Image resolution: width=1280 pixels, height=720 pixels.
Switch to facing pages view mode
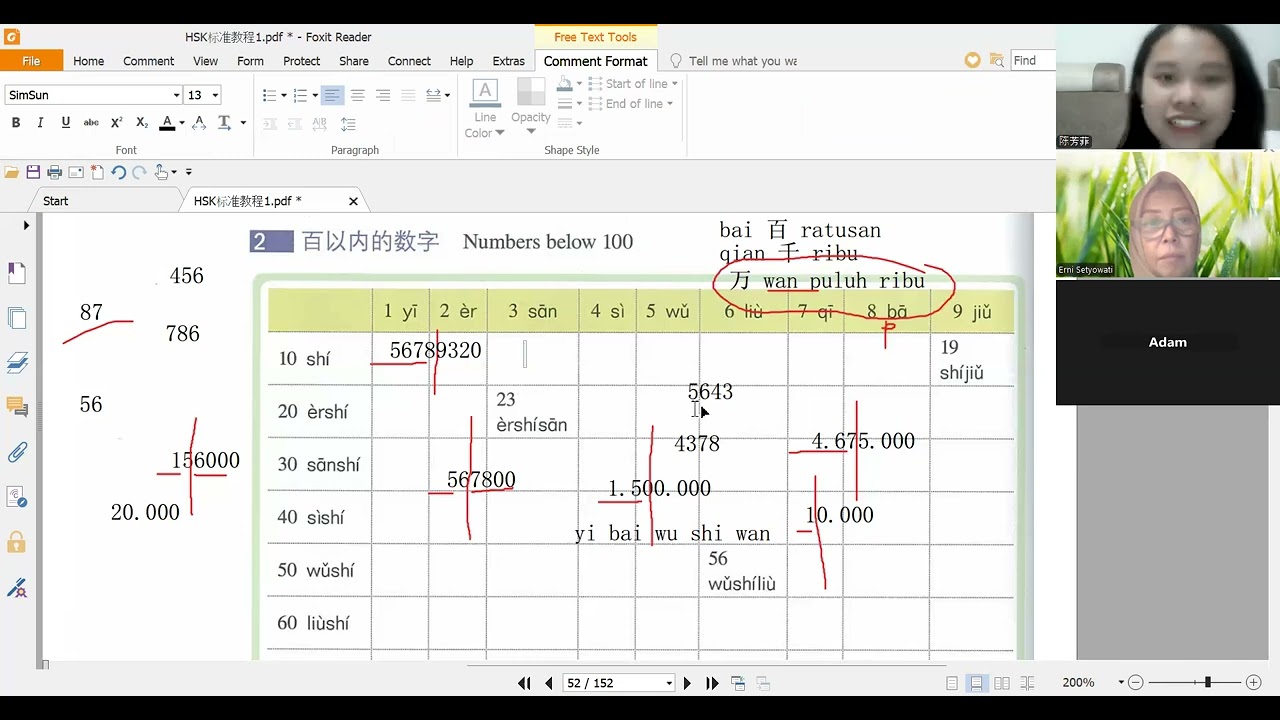1001,683
